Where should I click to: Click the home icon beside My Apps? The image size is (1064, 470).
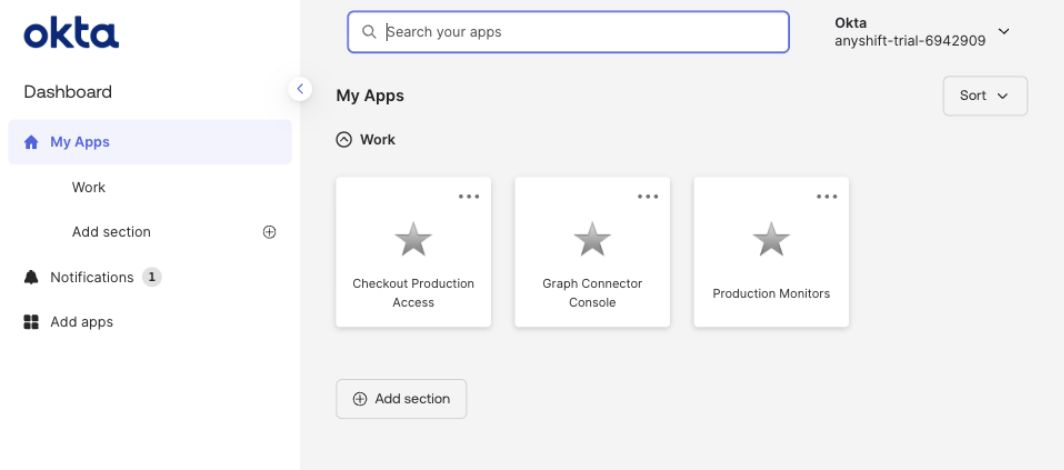click(x=31, y=142)
